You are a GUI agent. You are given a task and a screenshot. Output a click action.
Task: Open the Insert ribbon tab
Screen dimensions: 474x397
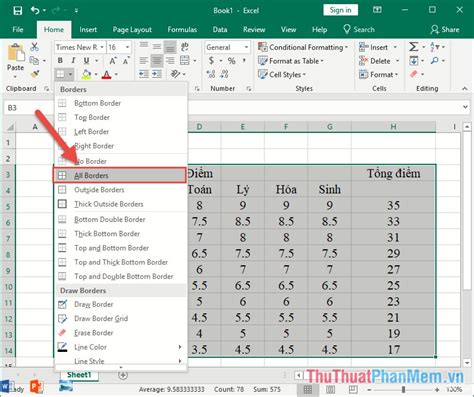click(88, 29)
